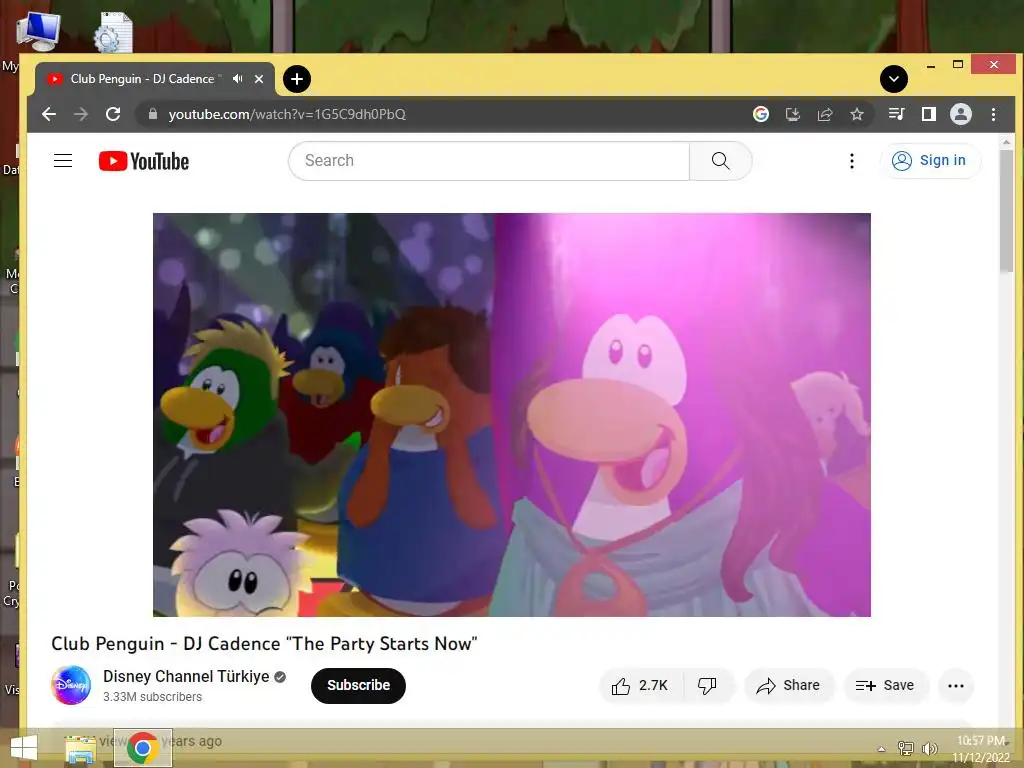This screenshot has width=1024, height=768.
Task: Click the Subscribe button
Action: [359, 686]
